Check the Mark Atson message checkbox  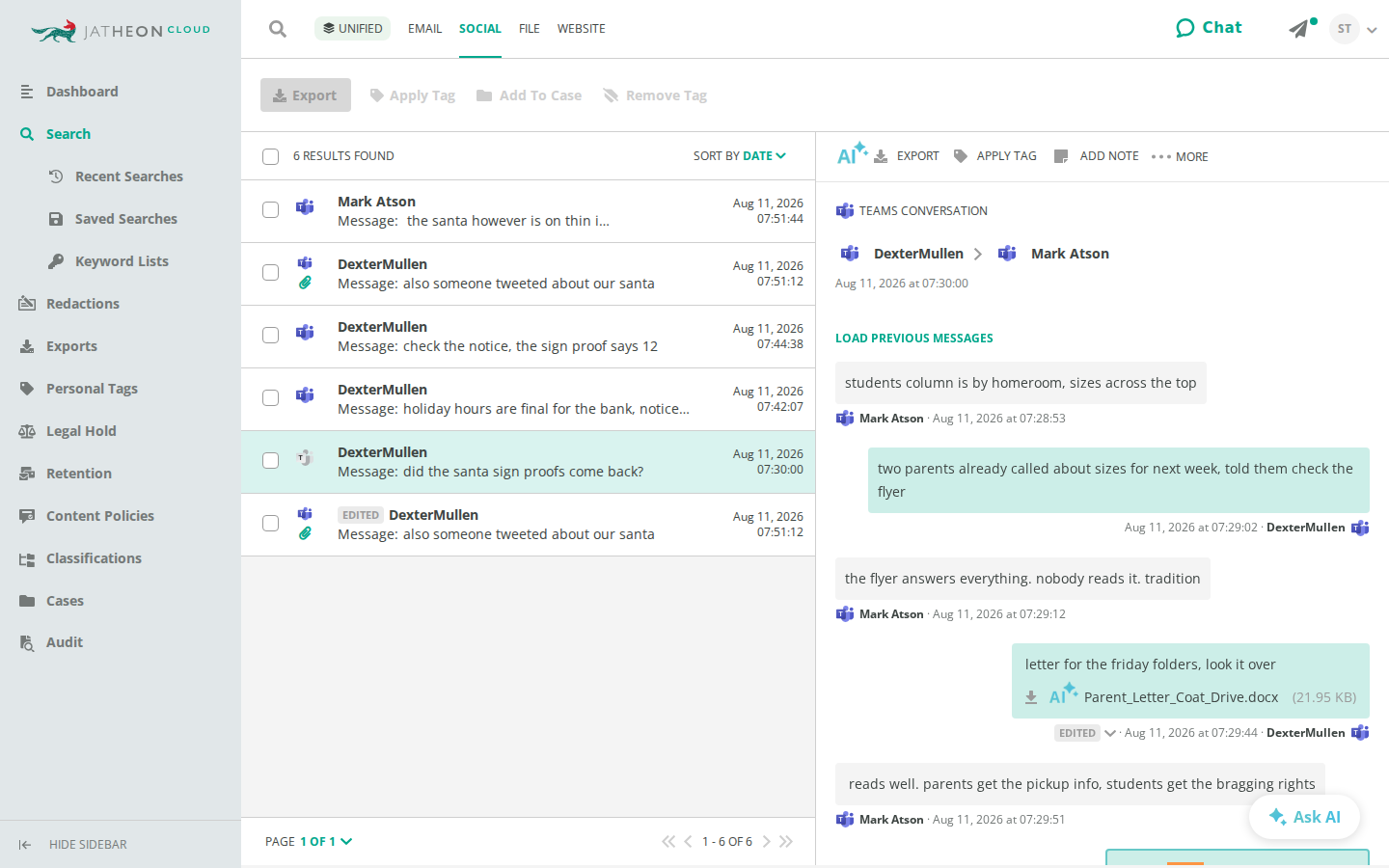(271, 210)
